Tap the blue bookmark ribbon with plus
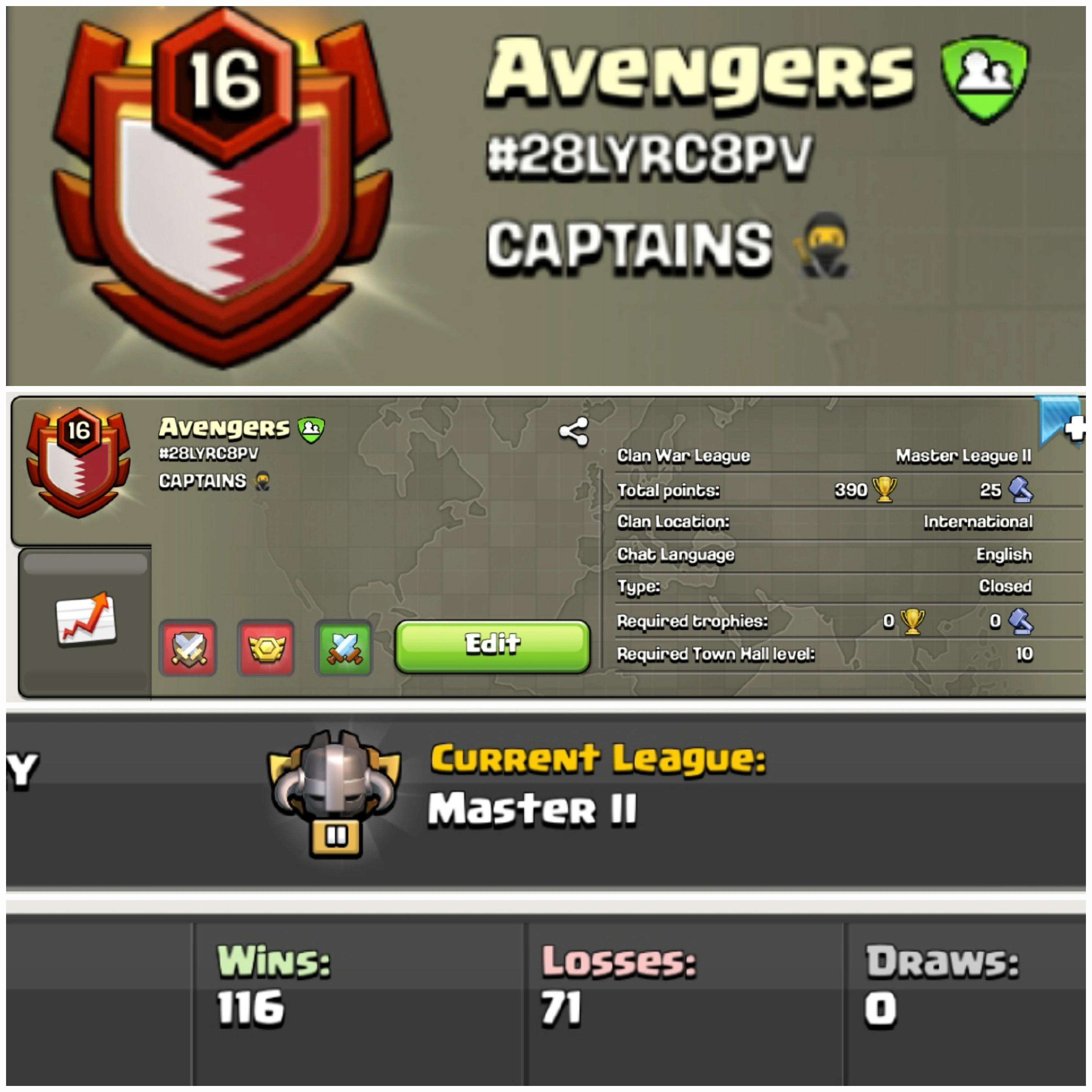 click(x=1061, y=423)
